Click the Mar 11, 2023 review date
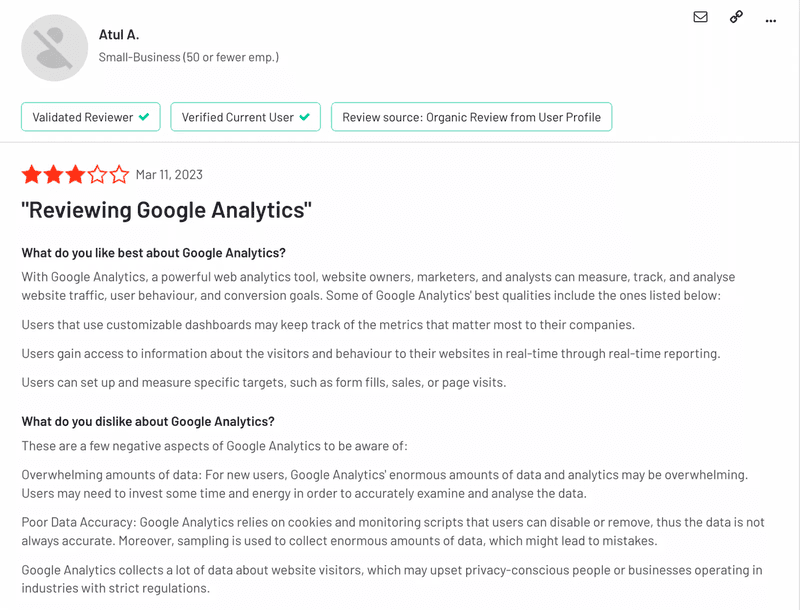 click(x=167, y=174)
